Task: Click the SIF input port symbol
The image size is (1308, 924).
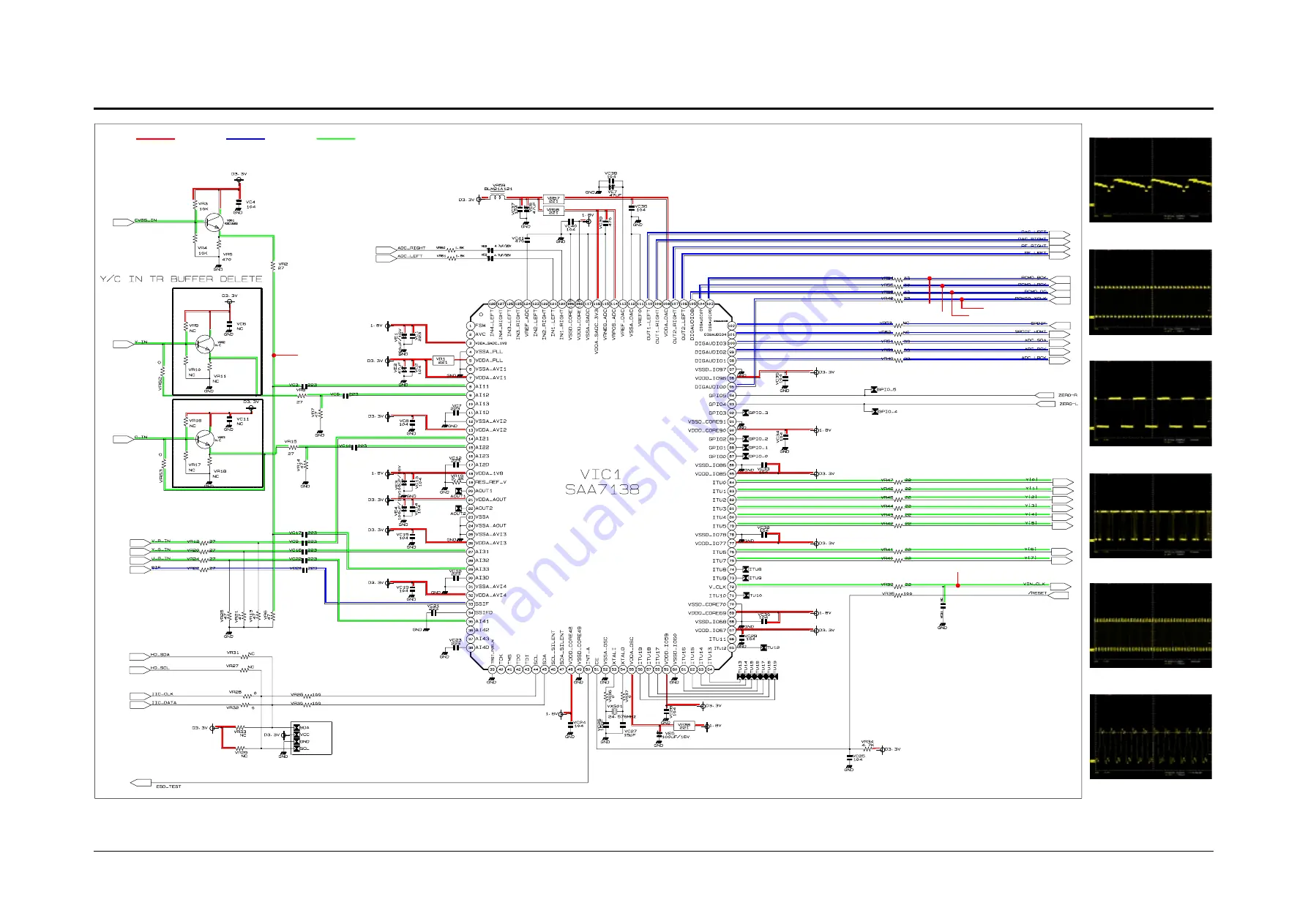Action: click(x=139, y=568)
